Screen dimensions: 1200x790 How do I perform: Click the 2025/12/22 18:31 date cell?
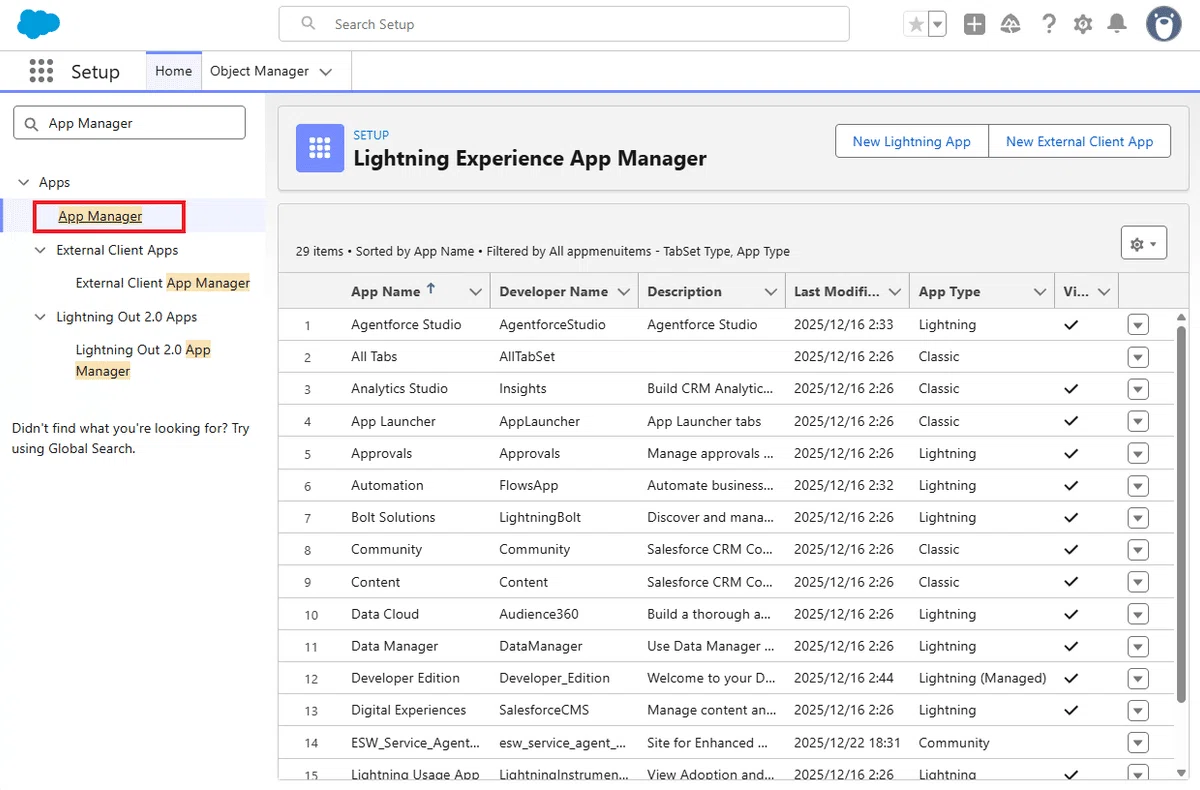tap(847, 742)
